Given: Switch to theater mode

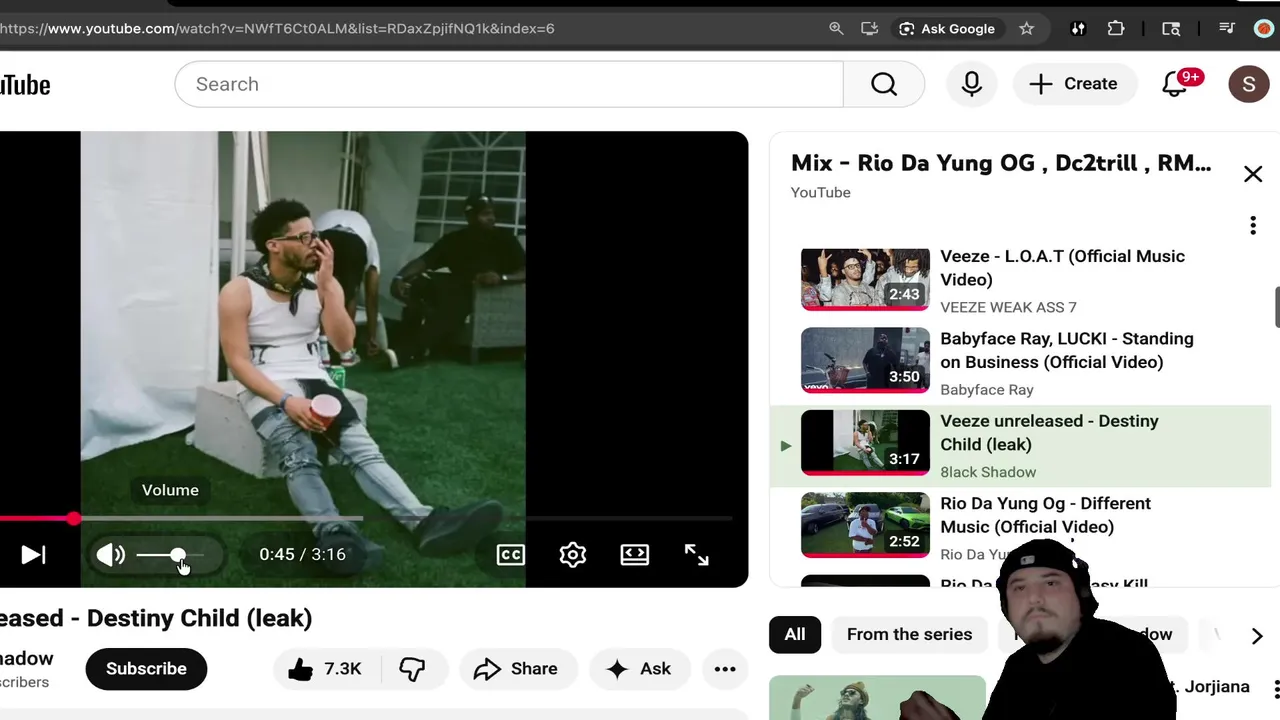Looking at the screenshot, I should [635, 555].
